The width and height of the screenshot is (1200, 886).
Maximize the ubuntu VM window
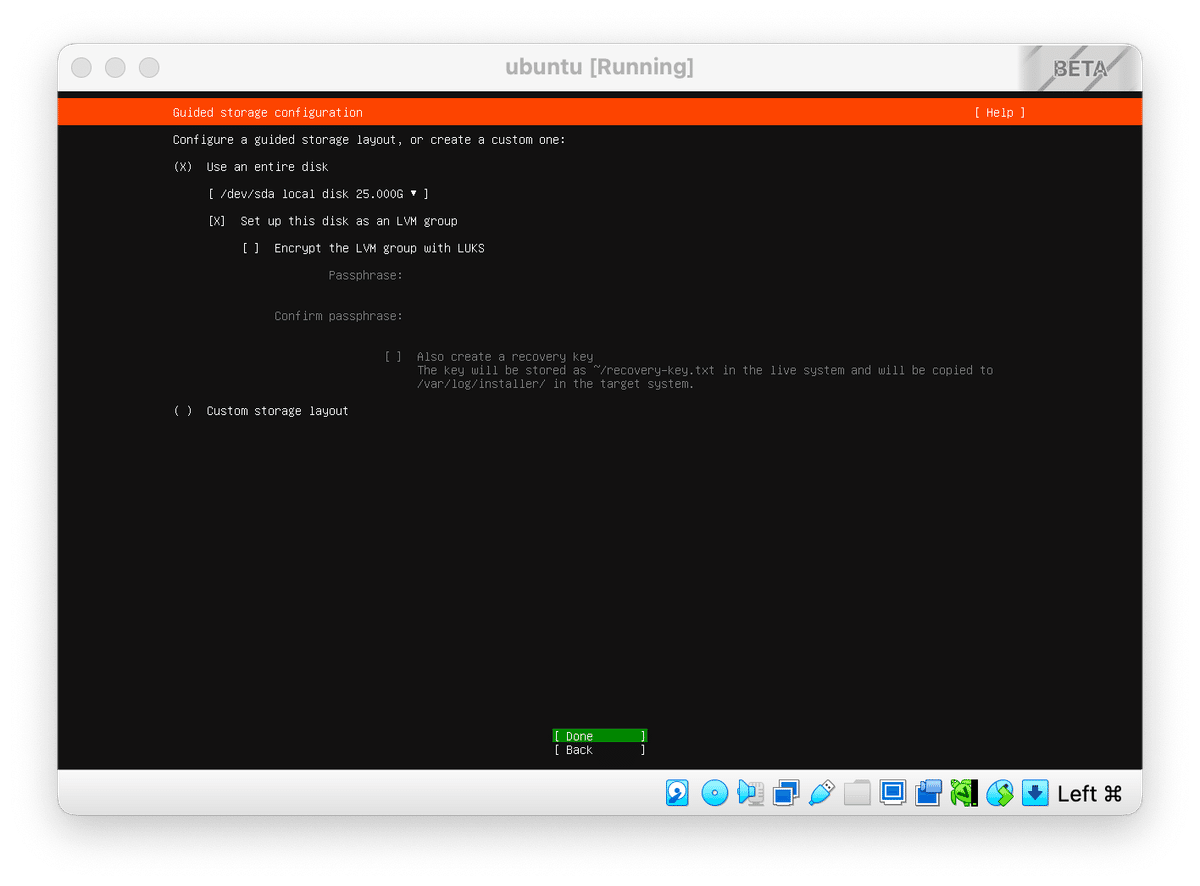149,67
